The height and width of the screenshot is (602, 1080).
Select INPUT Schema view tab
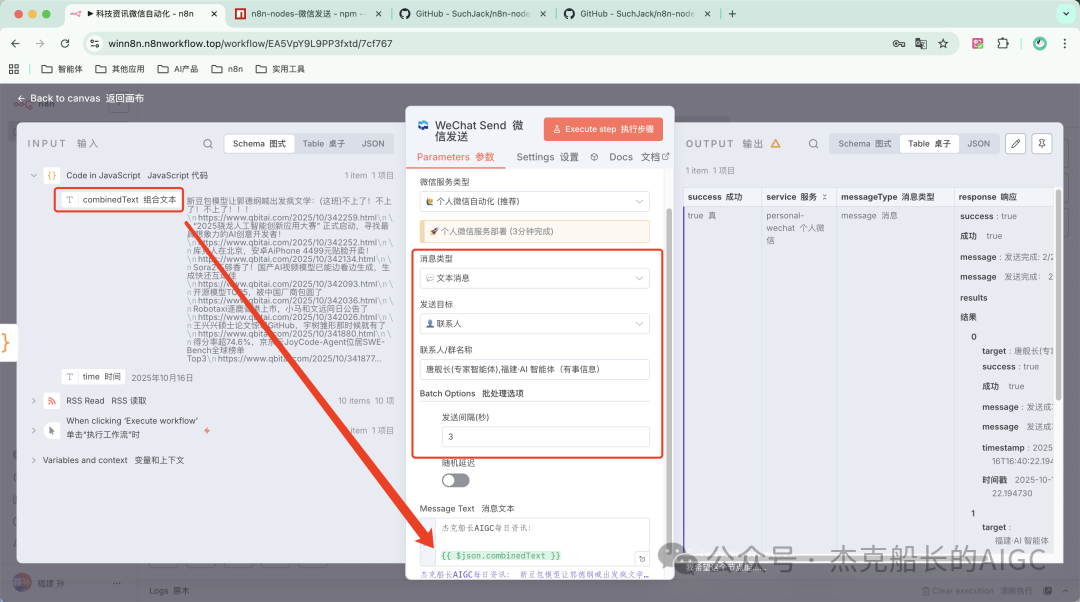pyautogui.click(x=259, y=143)
